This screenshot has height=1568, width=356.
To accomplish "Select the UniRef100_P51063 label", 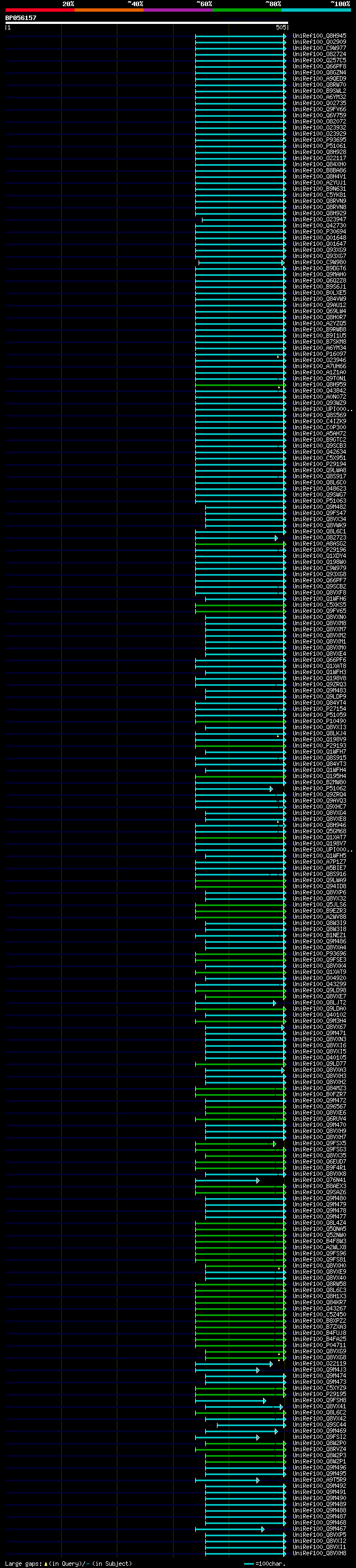I will click(x=319, y=501).
